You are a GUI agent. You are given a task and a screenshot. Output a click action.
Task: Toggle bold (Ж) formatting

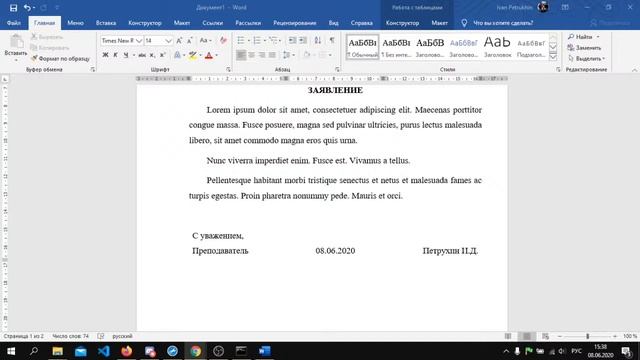[105, 55]
